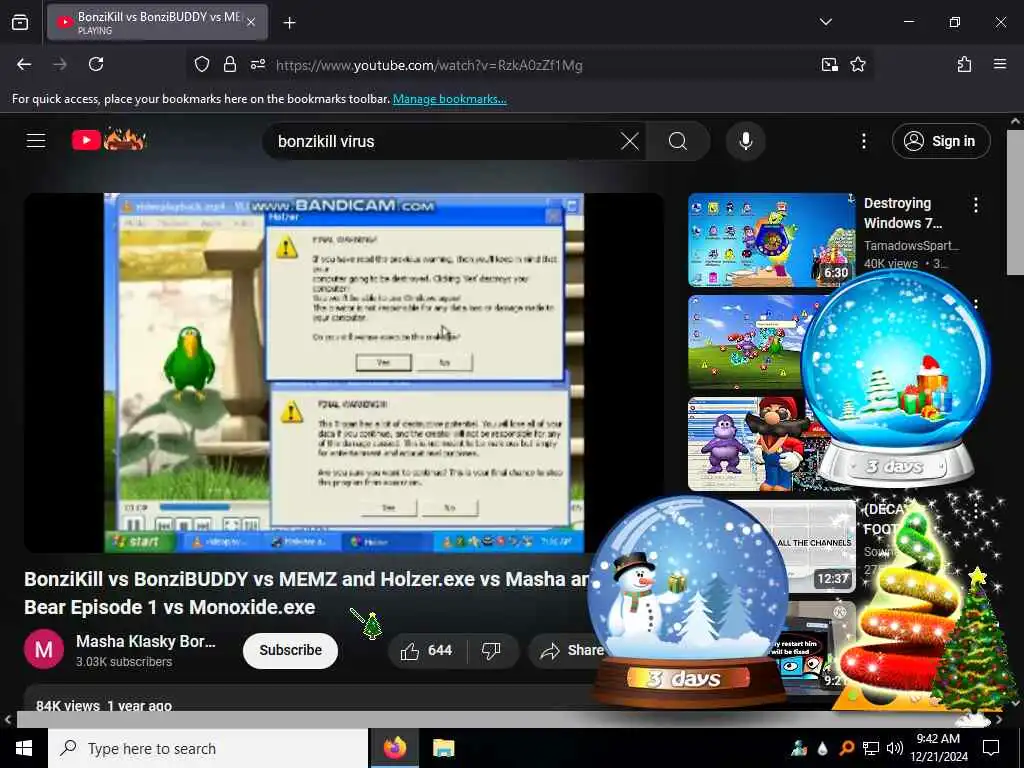Open volume control in system tray
Viewport: 1024px width, 768px height.
click(x=895, y=748)
